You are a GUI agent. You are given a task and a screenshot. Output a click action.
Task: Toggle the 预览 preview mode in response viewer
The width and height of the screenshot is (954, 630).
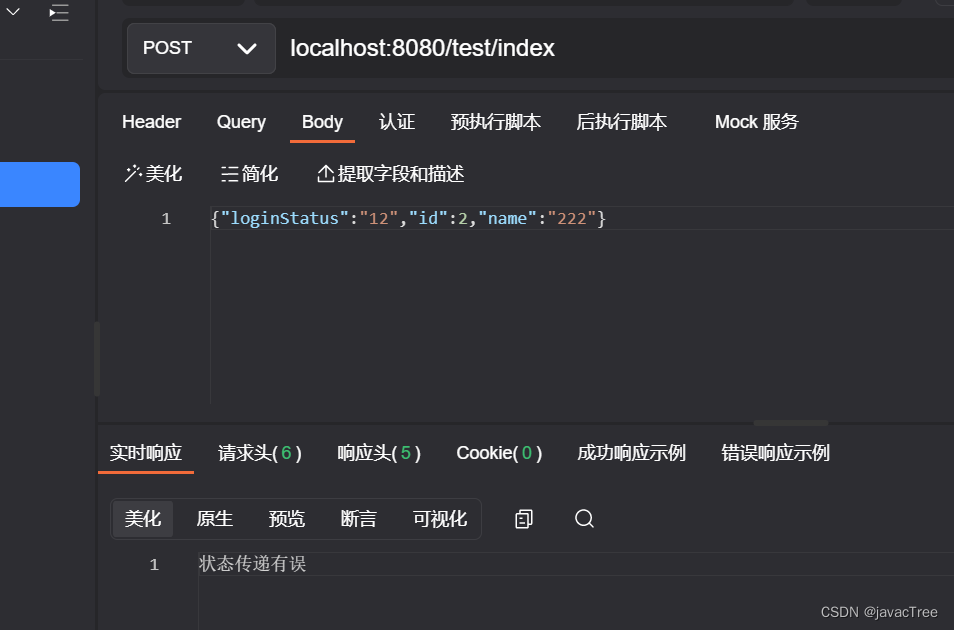click(x=287, y=519)
